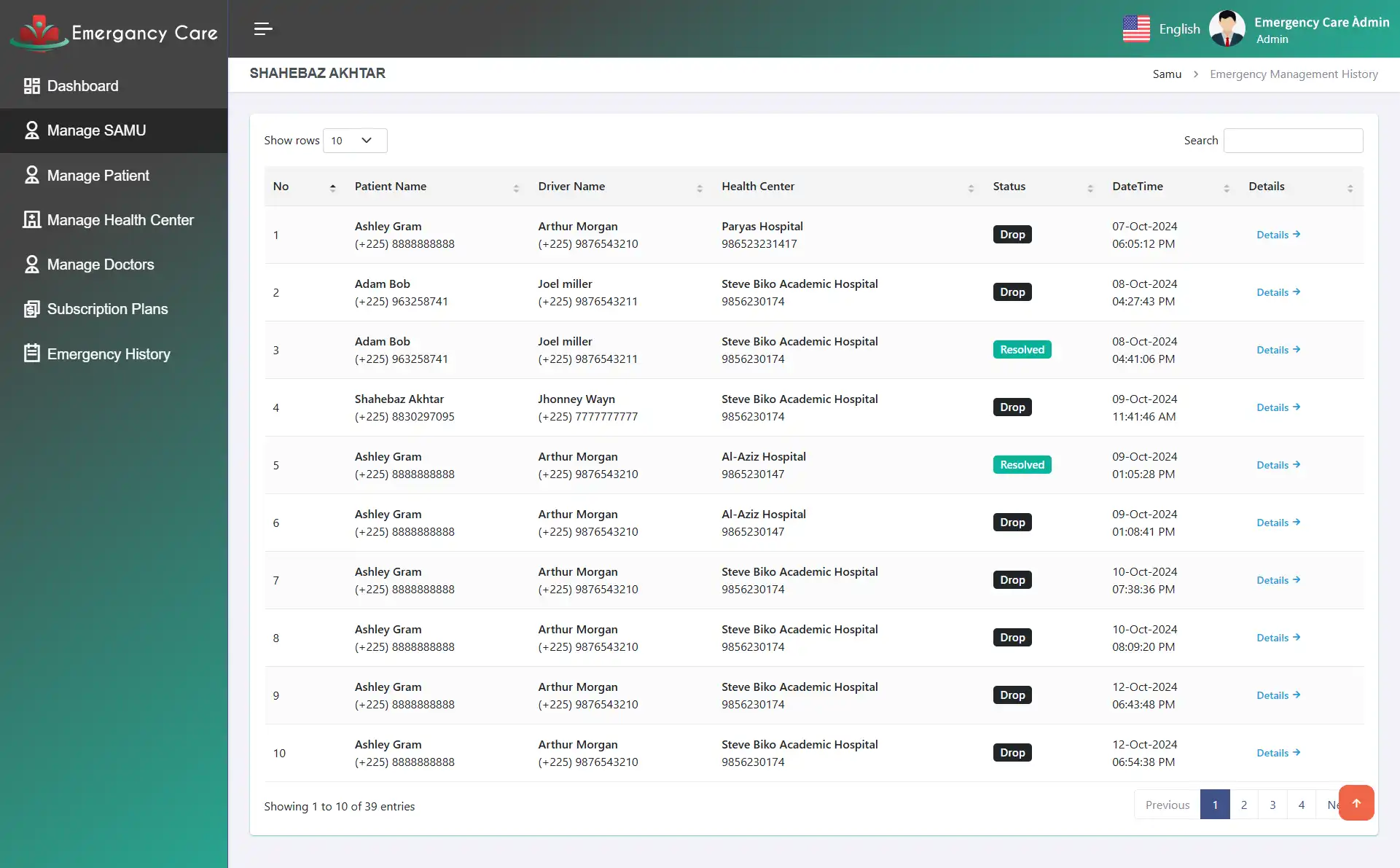Open Details for Adam Bob's resolved record
The width and height of the screenshot is (1400, 868).
[x=1277, y=350]
